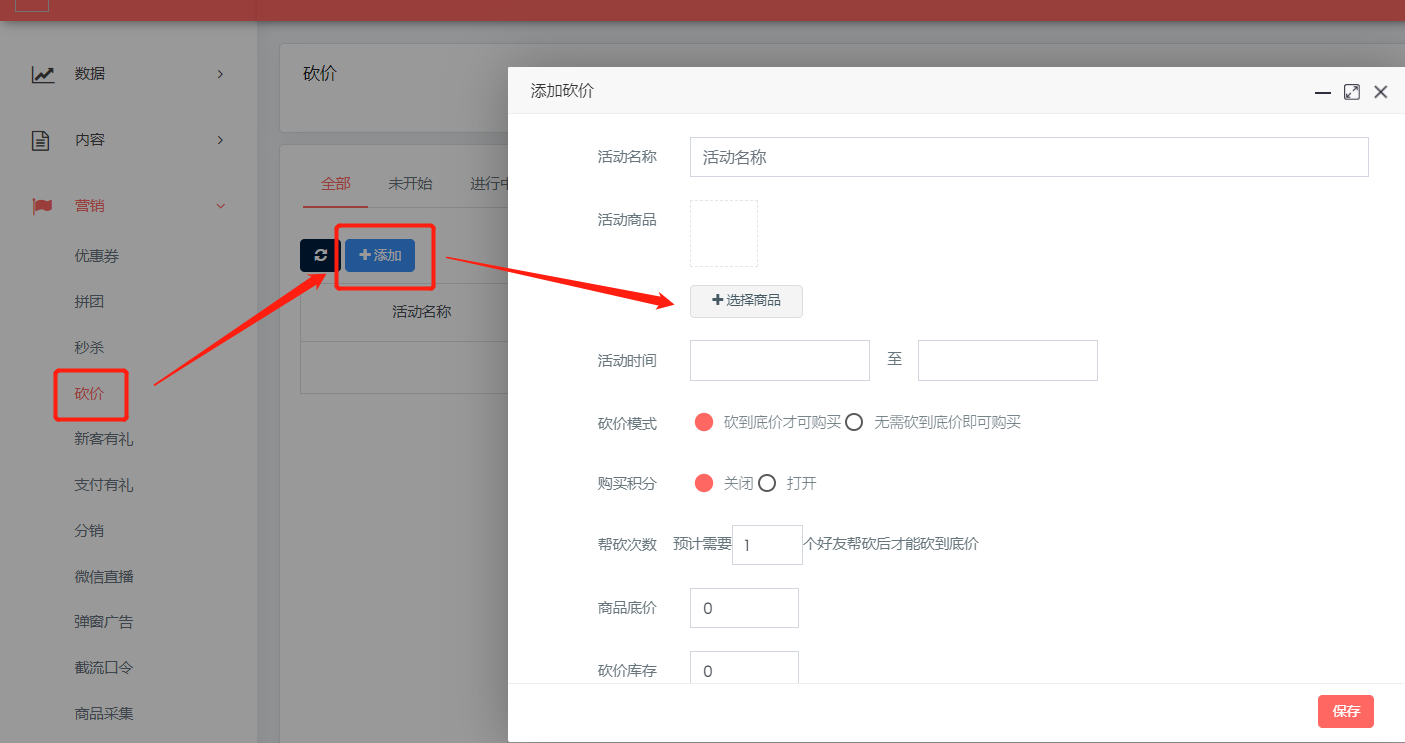Maximize the 添加砍价 dialog
This screenshot has width=1405, height=743.
coord(1351,92)
